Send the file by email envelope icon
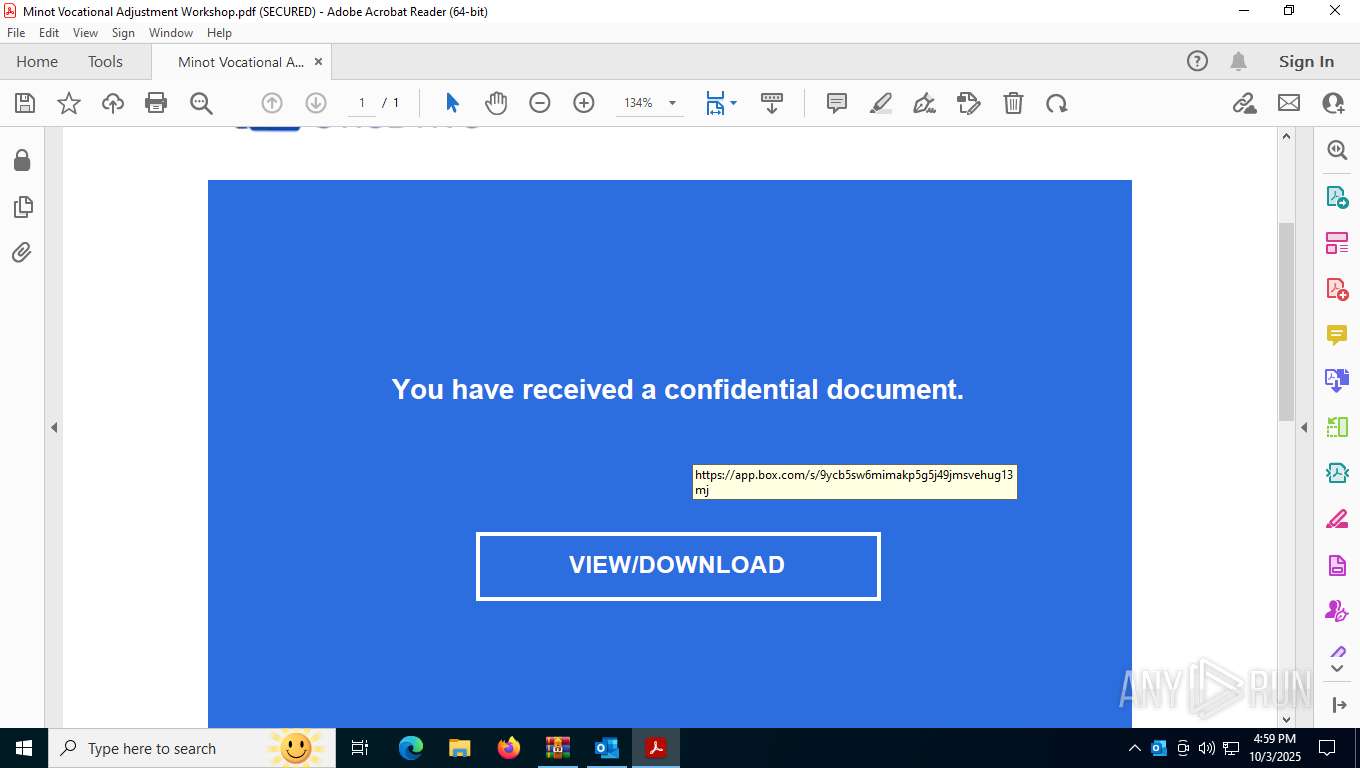The image size is (1360, 768). [x=1289, y=103]
